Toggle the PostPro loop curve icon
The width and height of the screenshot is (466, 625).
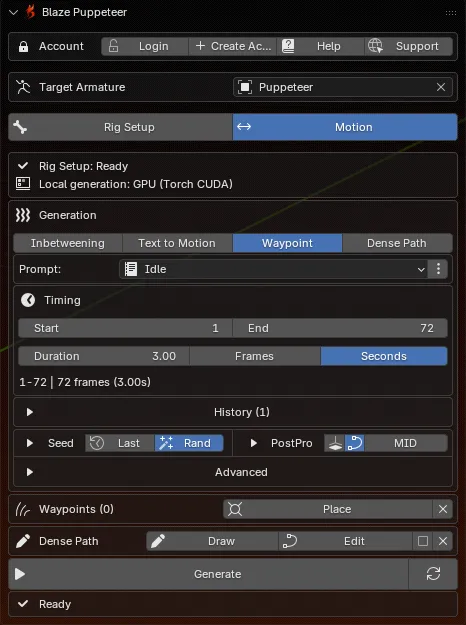[355, 443]
